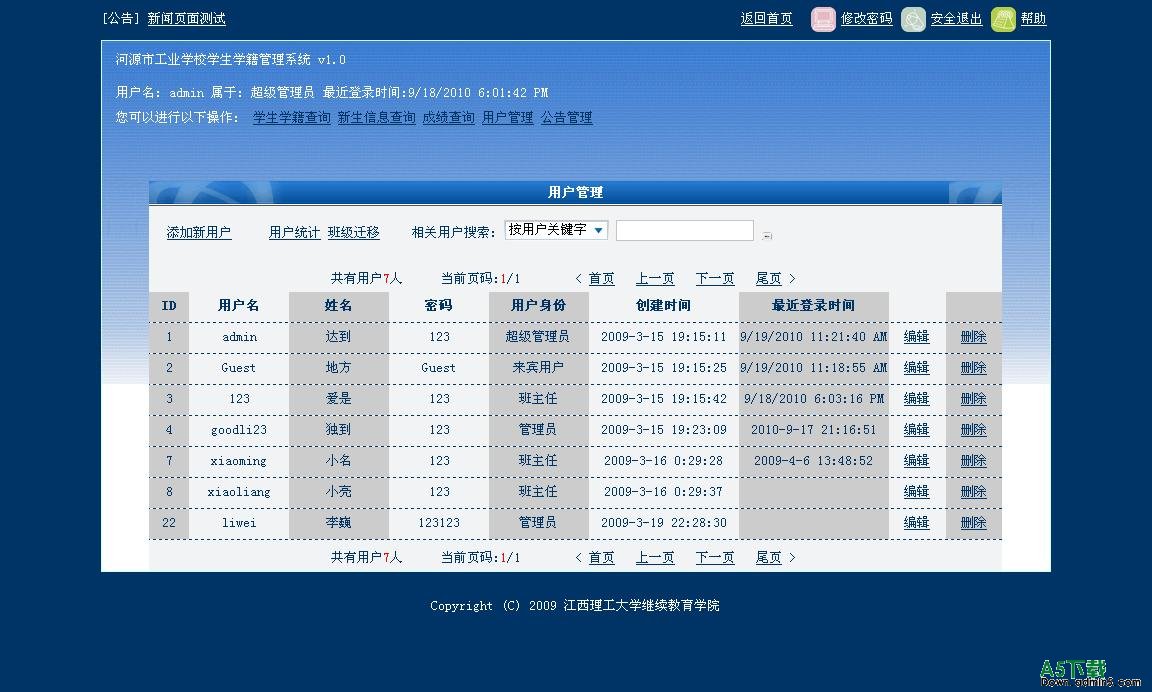Click the 用户名 column header
The image size is (1152, 692).
pyautogui.click(x=239, y=306)
